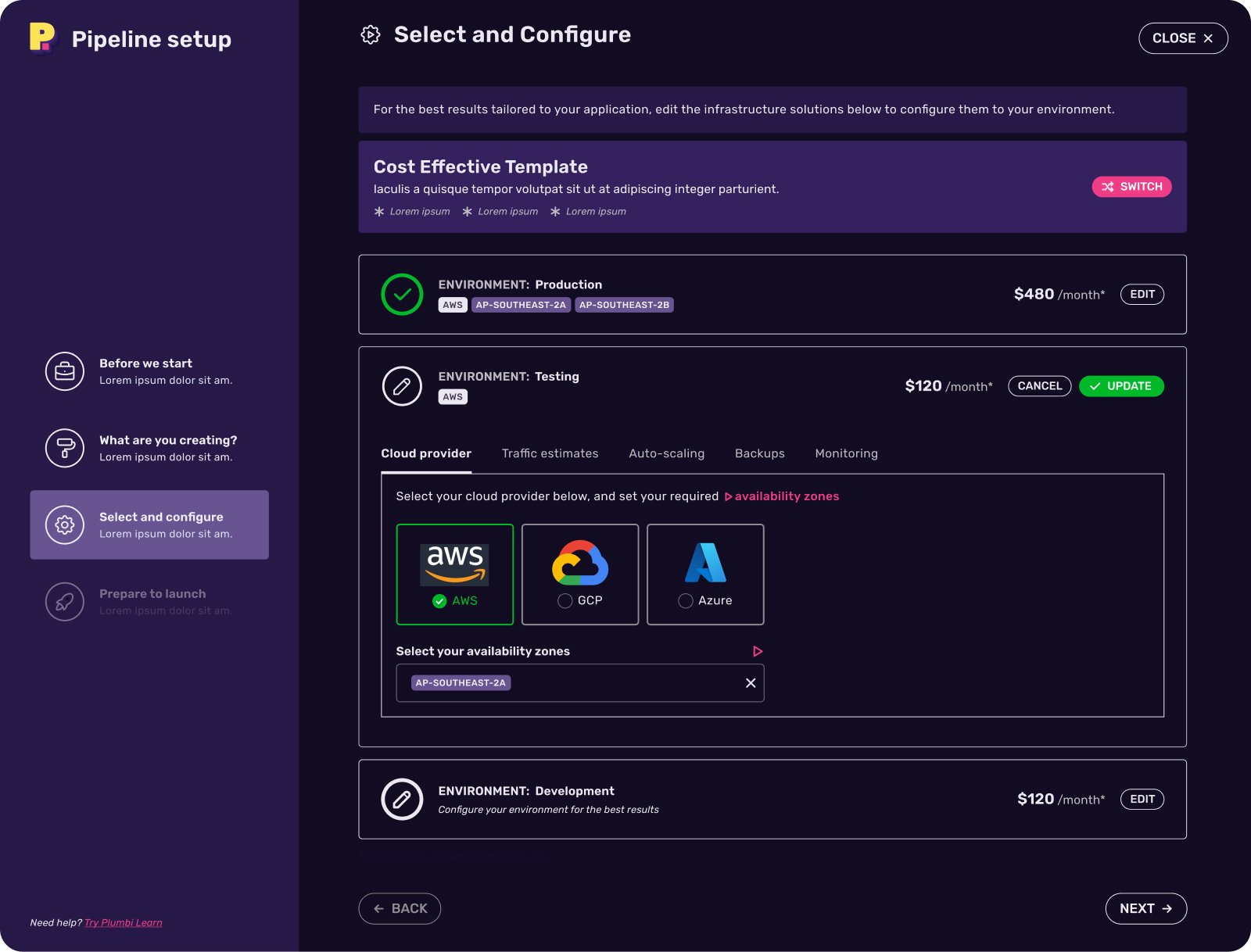1251x952 pixels.
Task: Click the paint roller icon for What are you creating
Action: pos(65,448)
